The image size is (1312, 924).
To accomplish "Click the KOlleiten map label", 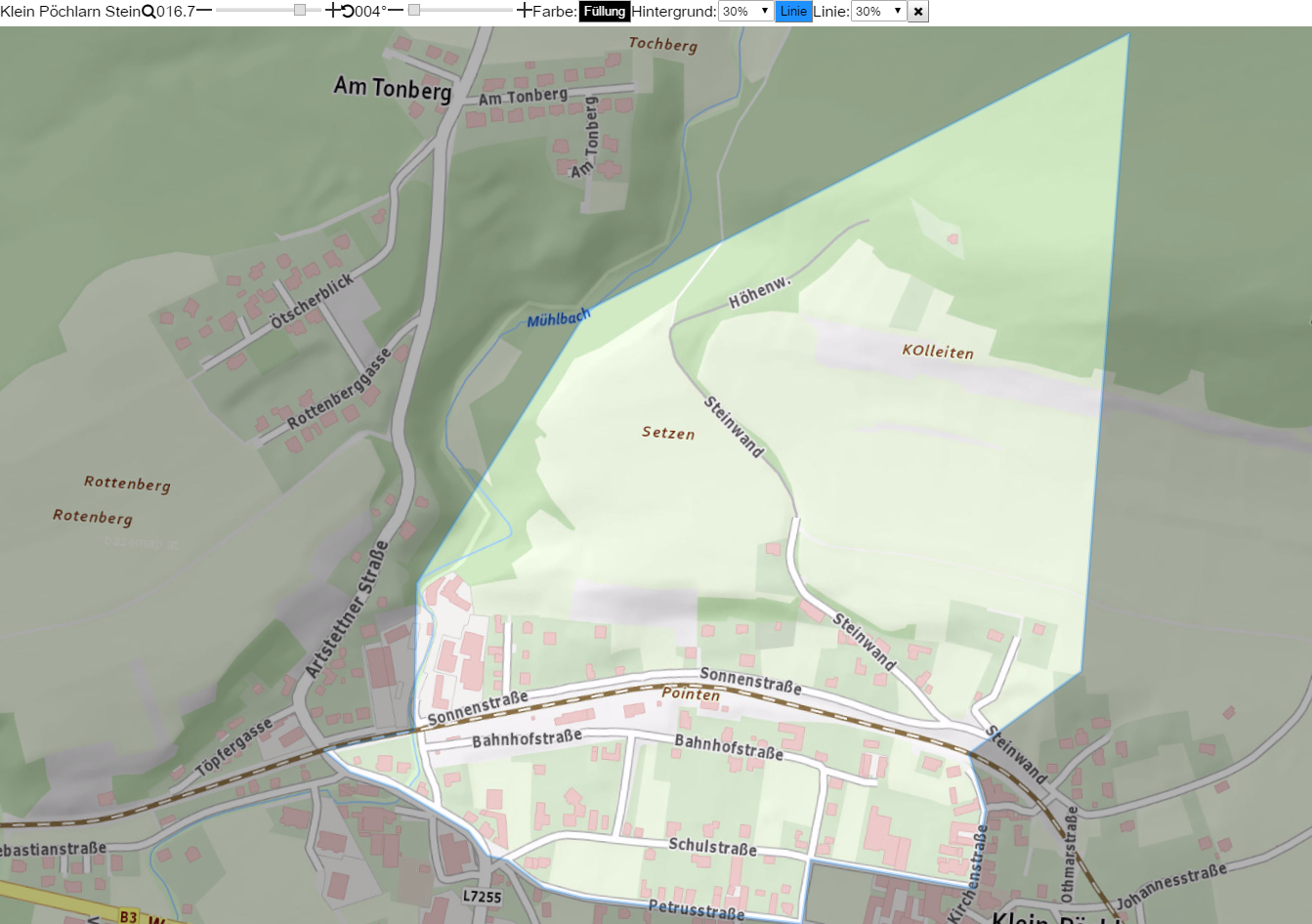I will click(x=938, y=351).
